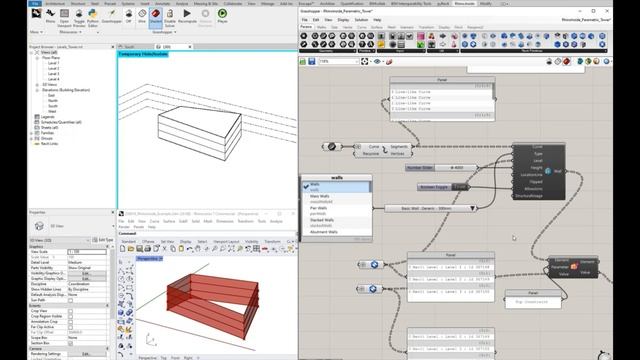
Task: Toggle the Boolean Toggle False value
Action: (460, 187)
